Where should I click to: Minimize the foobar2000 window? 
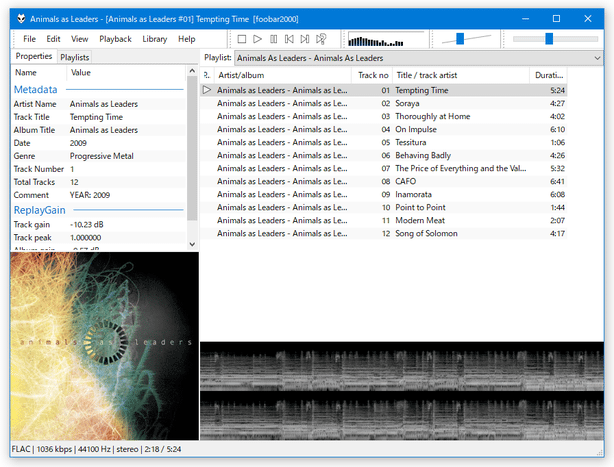click(526, 18)
